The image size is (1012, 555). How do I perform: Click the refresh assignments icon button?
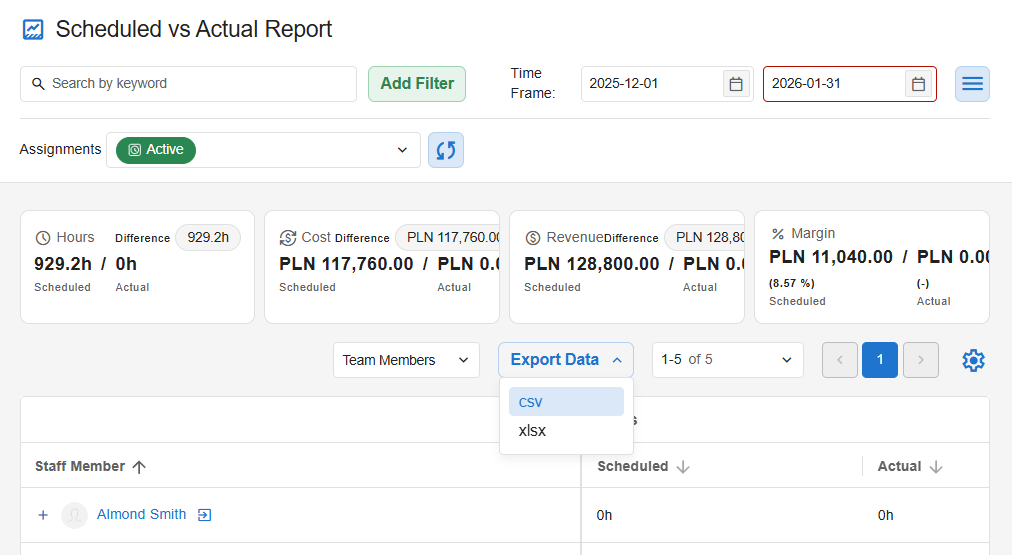(445, 150)
